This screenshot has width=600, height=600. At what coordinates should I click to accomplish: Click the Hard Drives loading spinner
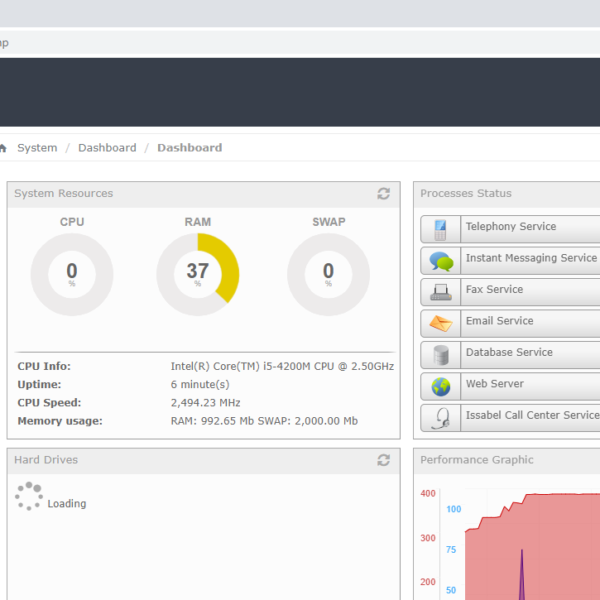click(x=29, y=496)
